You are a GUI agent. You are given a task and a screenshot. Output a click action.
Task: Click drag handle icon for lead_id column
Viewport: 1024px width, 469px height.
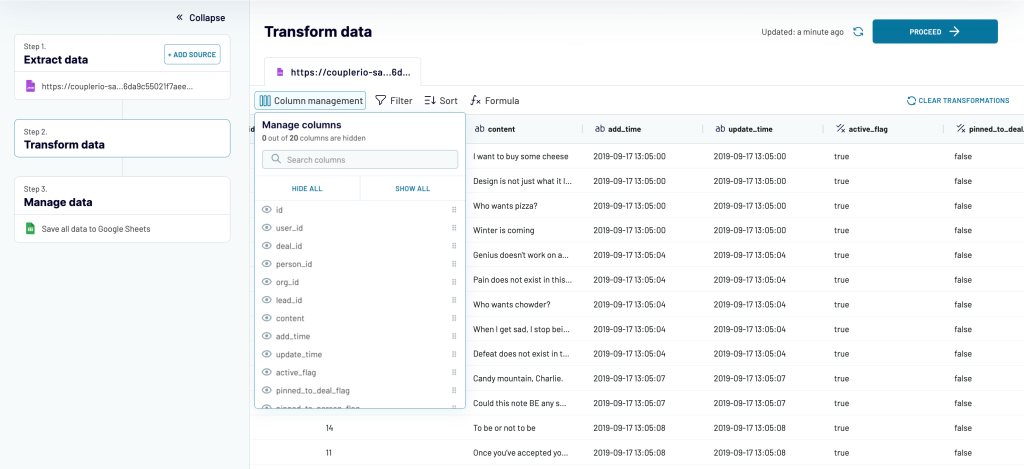point(454,300)
